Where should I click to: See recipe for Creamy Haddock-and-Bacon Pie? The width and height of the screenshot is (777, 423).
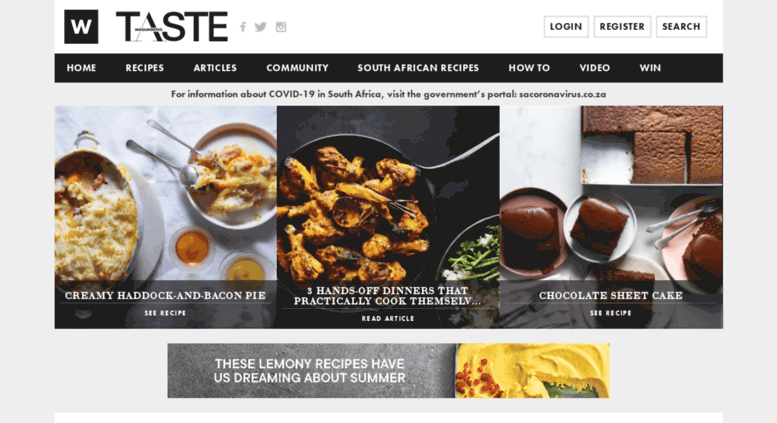pos(165,313)
